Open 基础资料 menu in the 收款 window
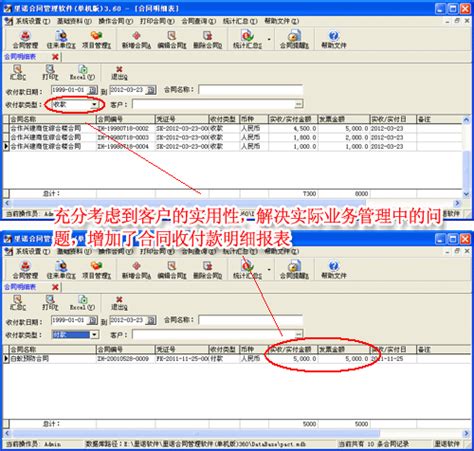Viewport: 474px width, 451px height. pyautogui.click(x=74, y=21)
